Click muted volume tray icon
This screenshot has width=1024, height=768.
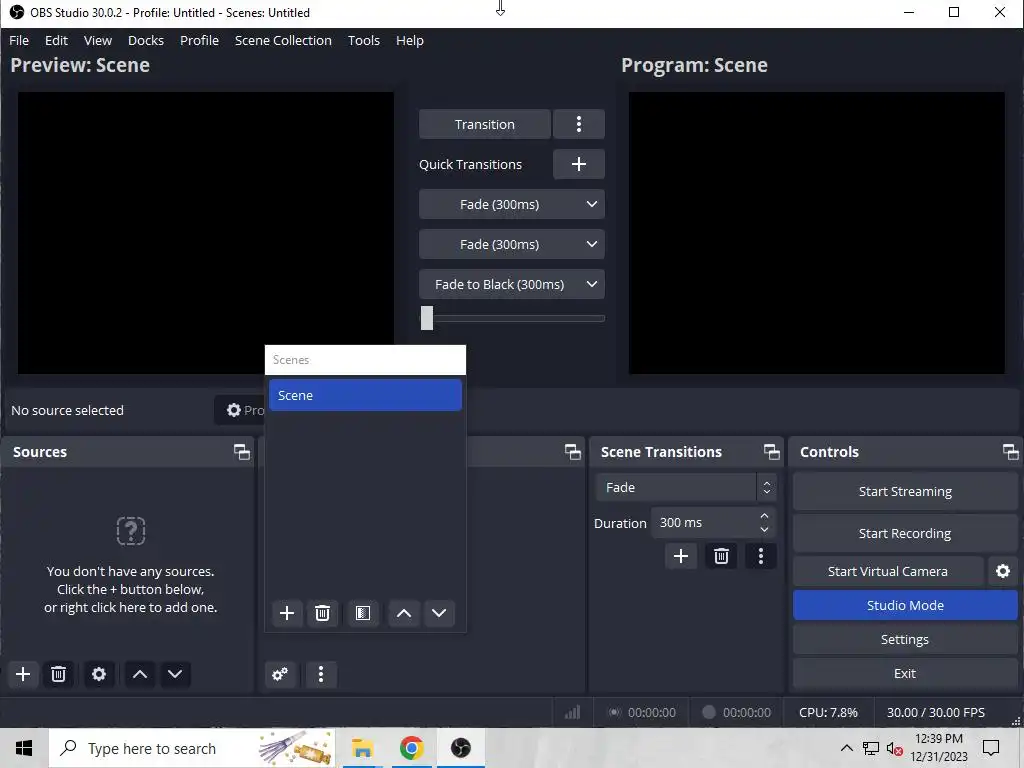(895, 748)
